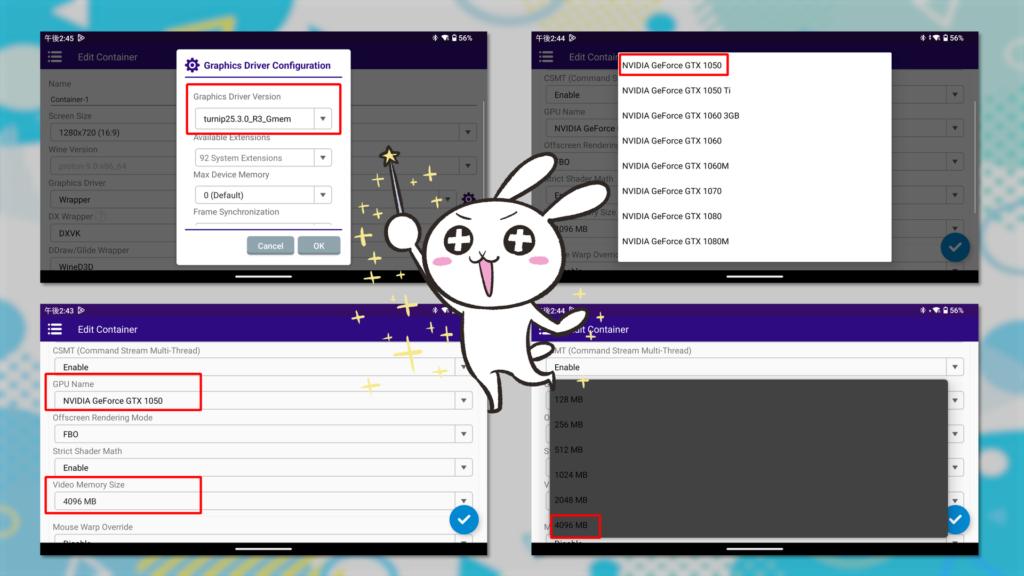Click Frame Synchronization label in driver dialog

tap(236, 212)
